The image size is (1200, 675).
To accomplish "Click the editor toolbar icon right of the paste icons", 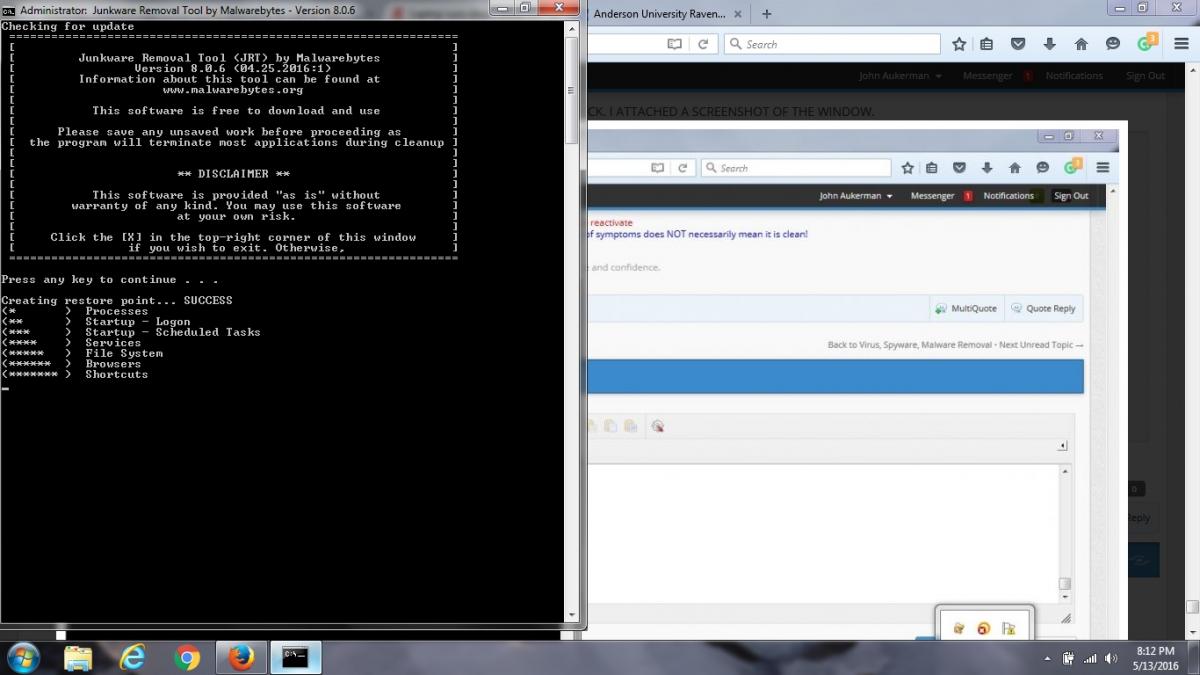I will coord(657,426).
